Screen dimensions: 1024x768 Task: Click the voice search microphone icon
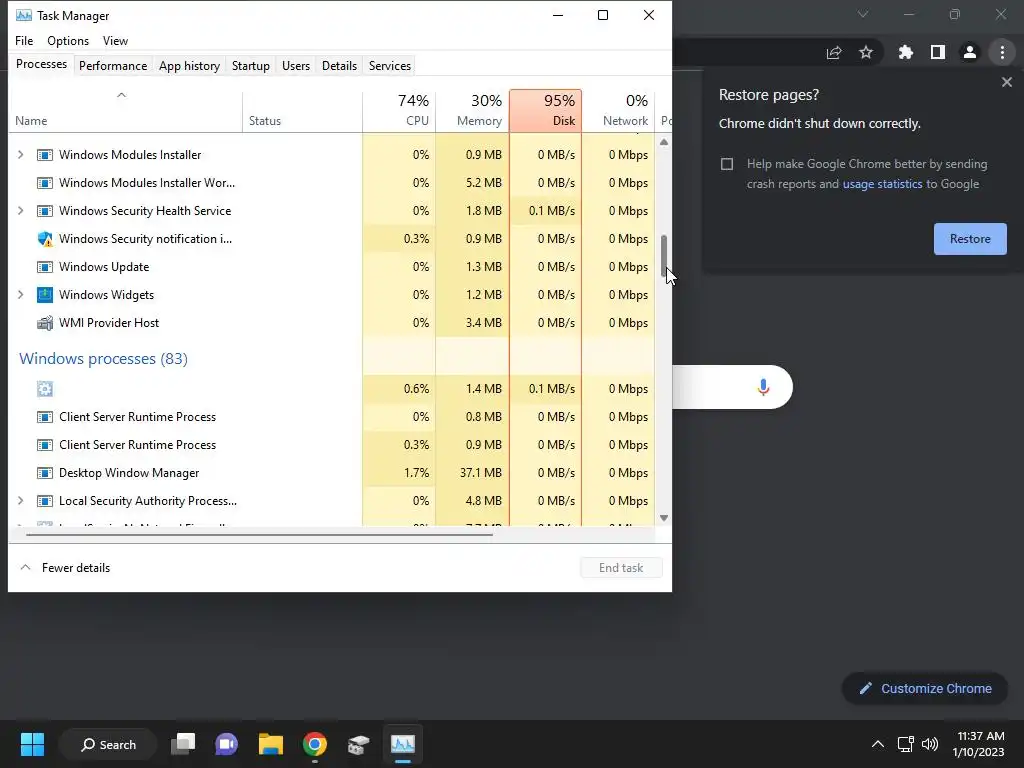763,387
